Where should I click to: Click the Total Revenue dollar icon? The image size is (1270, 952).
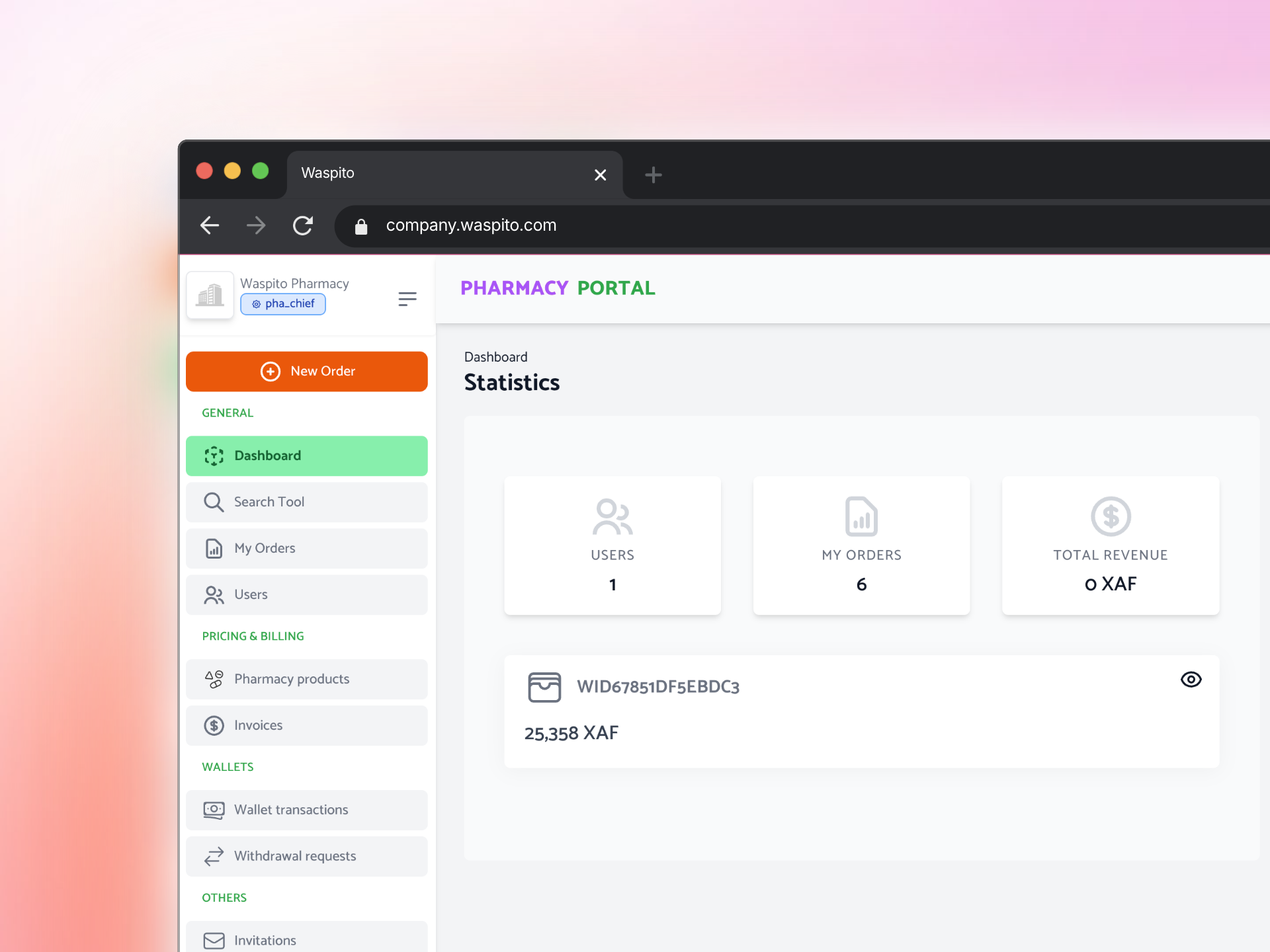[1111, 516]
